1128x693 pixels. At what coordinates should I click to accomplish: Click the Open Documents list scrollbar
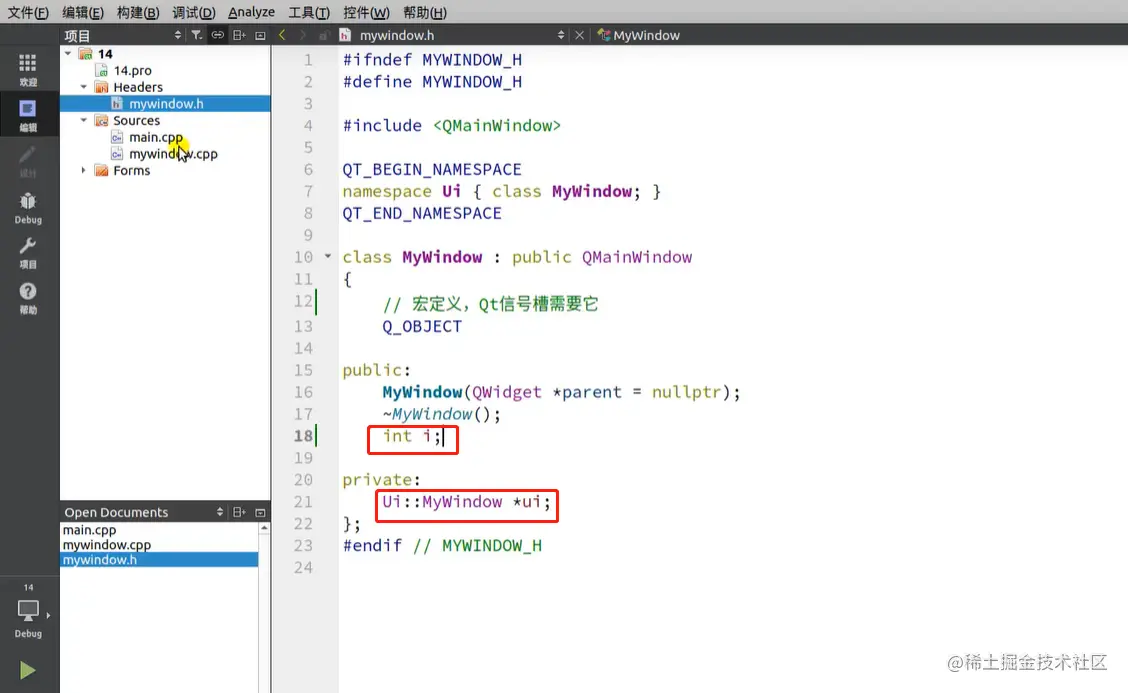(x=264, y=607)
